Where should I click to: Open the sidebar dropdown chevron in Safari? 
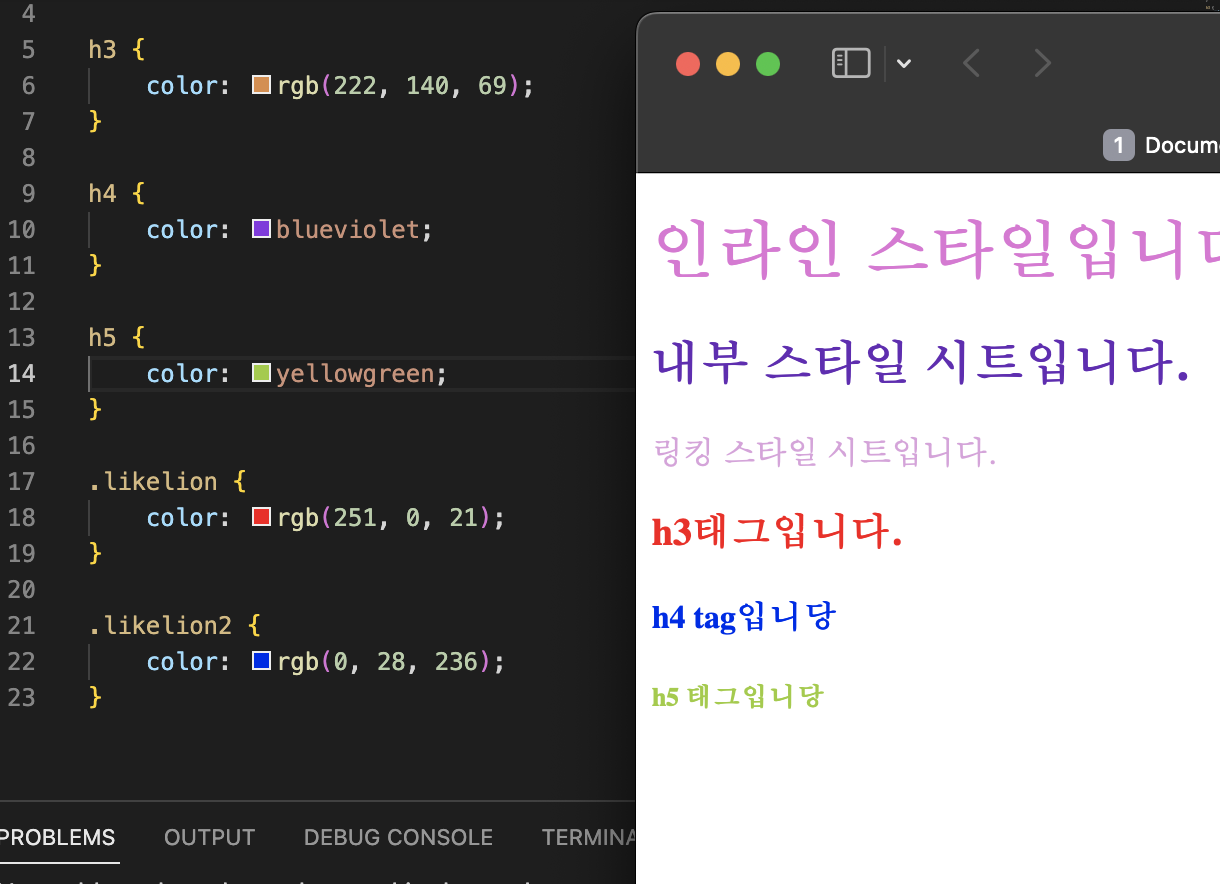click(904, 64)
